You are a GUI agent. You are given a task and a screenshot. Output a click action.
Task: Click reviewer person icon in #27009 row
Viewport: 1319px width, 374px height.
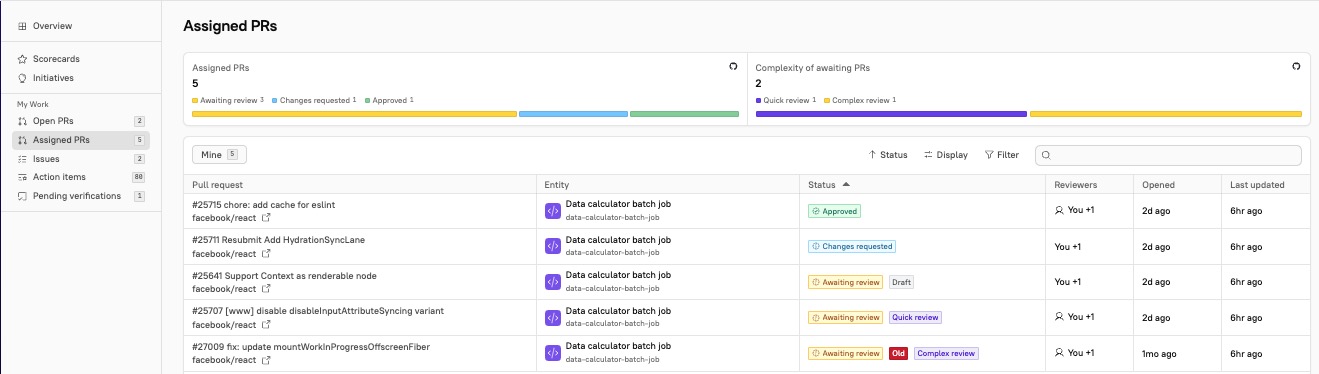click(x=1060, y=353)
